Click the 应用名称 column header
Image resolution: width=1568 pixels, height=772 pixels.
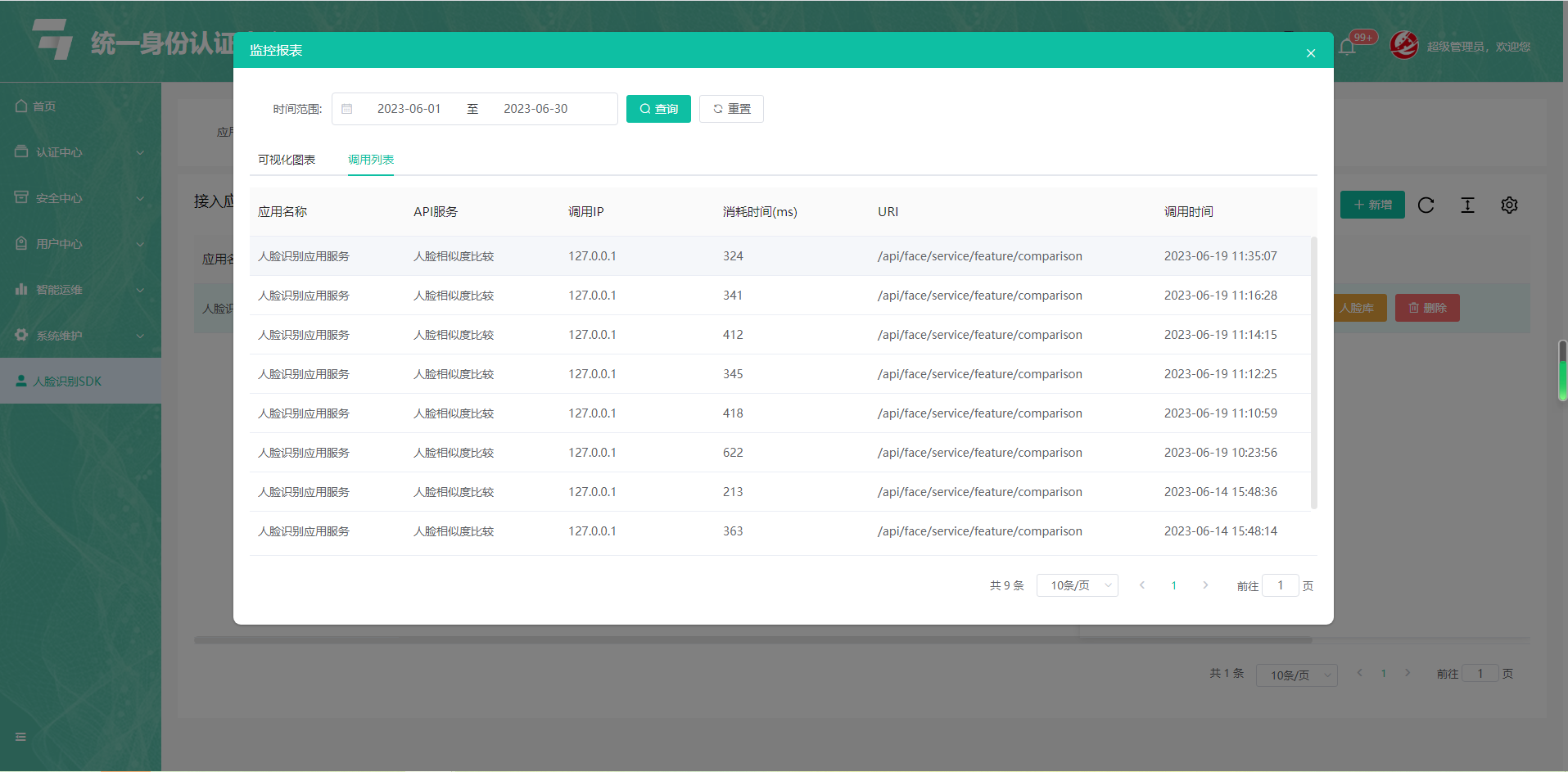click(x=282, y=212)
